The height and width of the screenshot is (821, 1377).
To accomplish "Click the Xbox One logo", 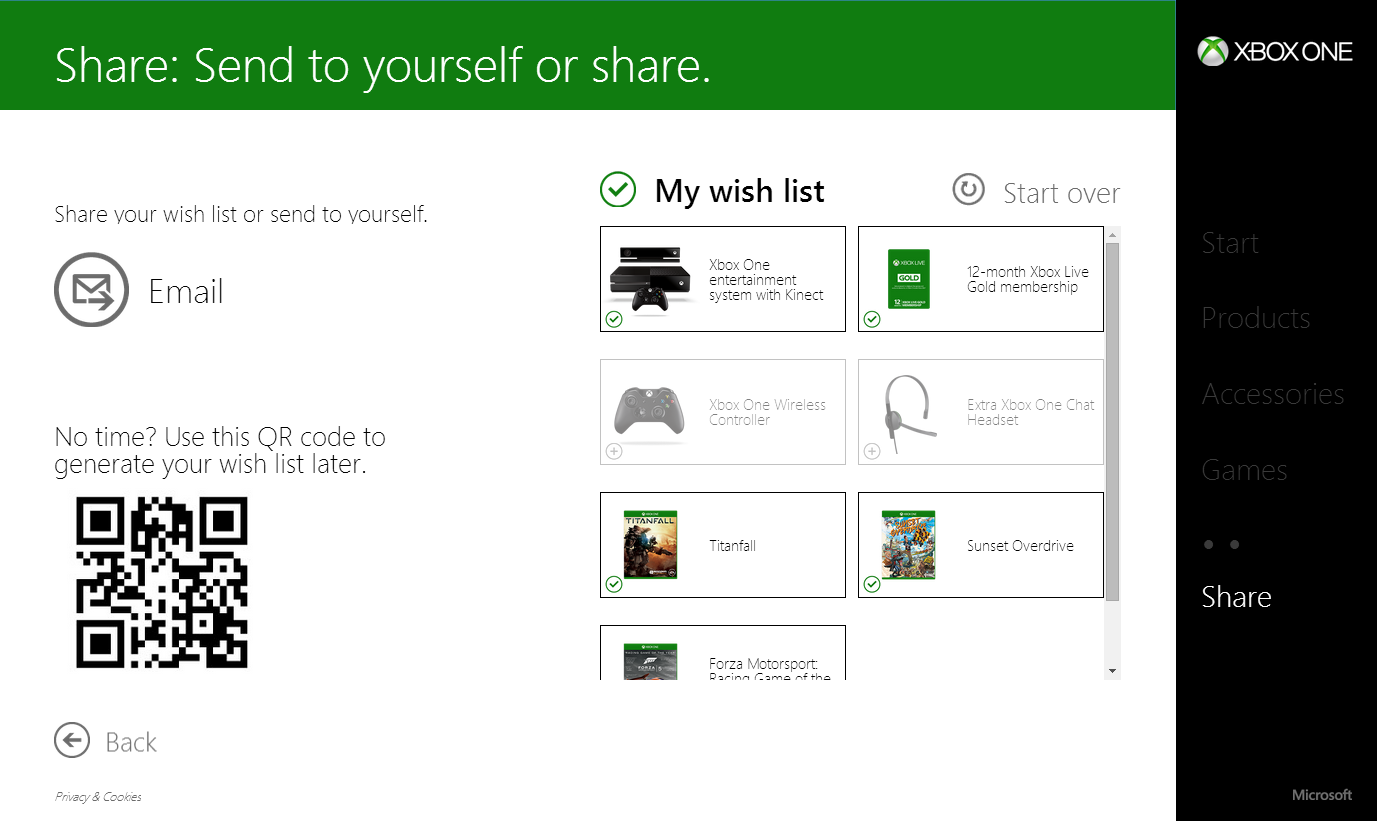I will [1274, 52].
